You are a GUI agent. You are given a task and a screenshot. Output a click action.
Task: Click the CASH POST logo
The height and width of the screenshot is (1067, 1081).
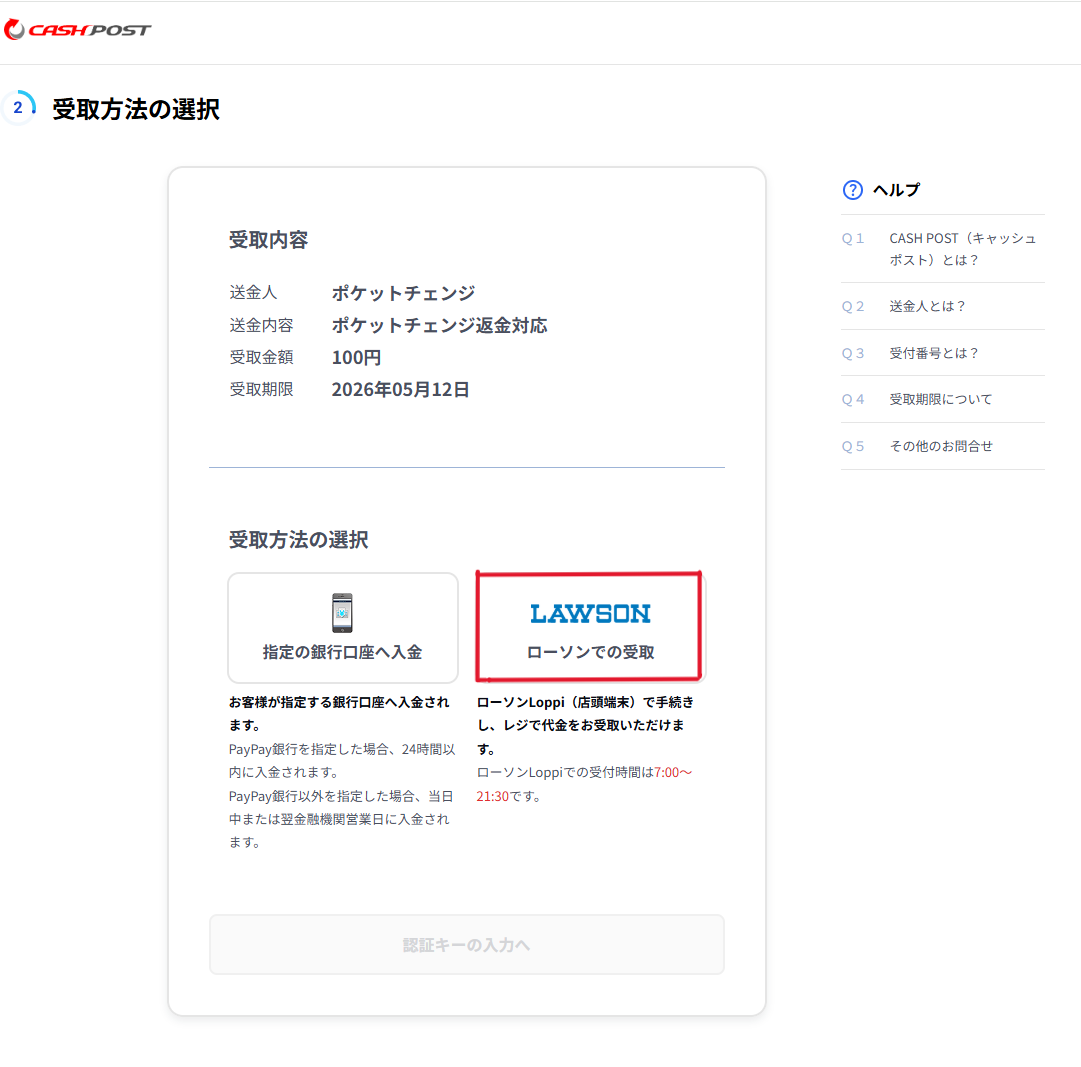coord(77,30)
